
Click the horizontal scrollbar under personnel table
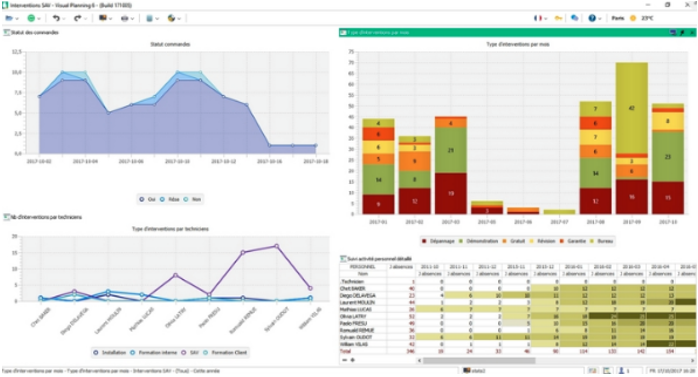pyautogui.click(x=556, y=361)
